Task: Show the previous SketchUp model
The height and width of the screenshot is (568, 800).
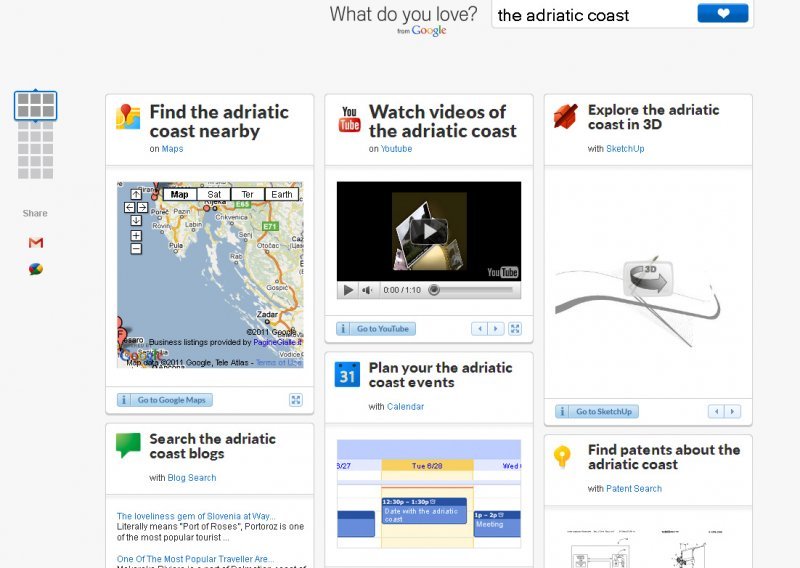Action: (x=716, y=412)
